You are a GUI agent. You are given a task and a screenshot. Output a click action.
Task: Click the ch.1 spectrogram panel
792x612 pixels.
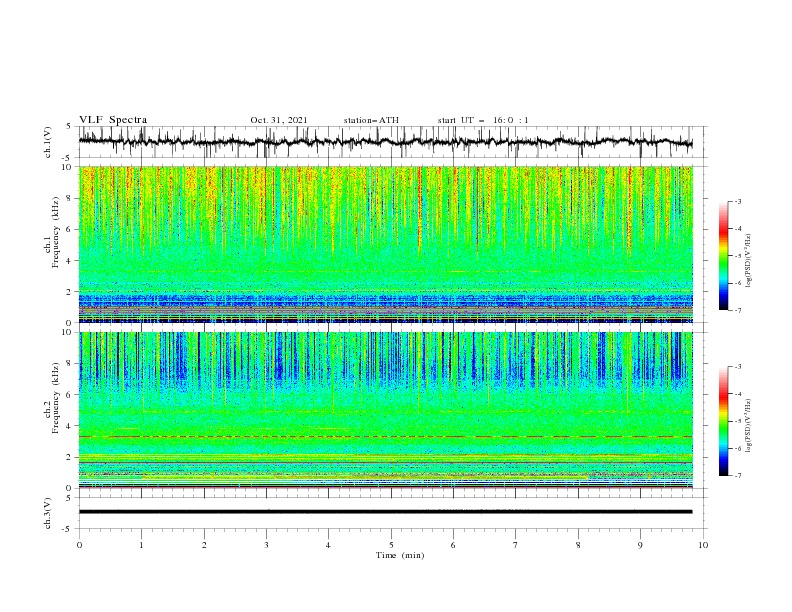[x=385, y=244]
